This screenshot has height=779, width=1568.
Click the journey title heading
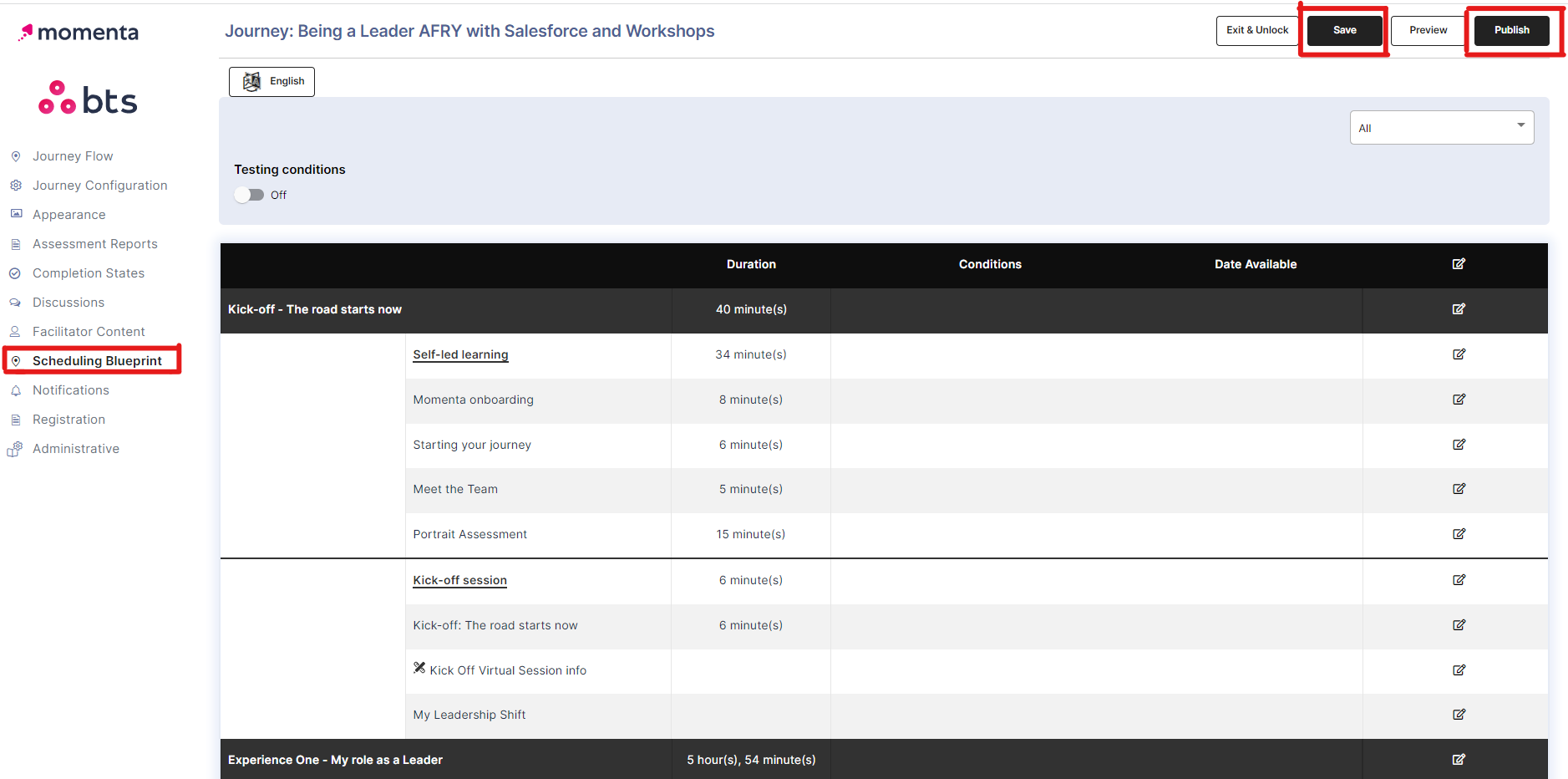[469, 31]
